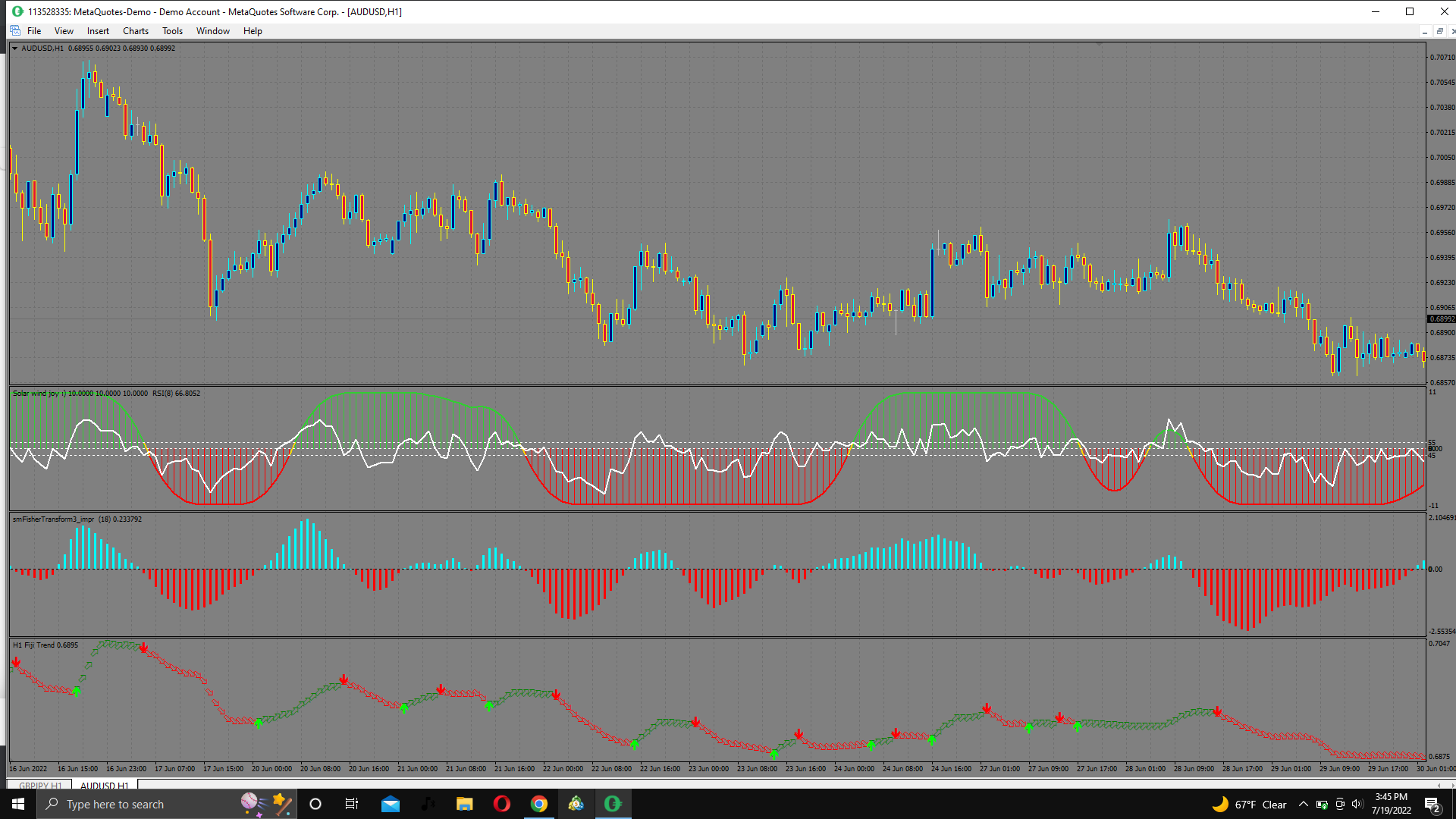Switch to the GBPJPY H1 chart tab
The height and width of the screenshot is (819, 1456).
coord(39,785)
